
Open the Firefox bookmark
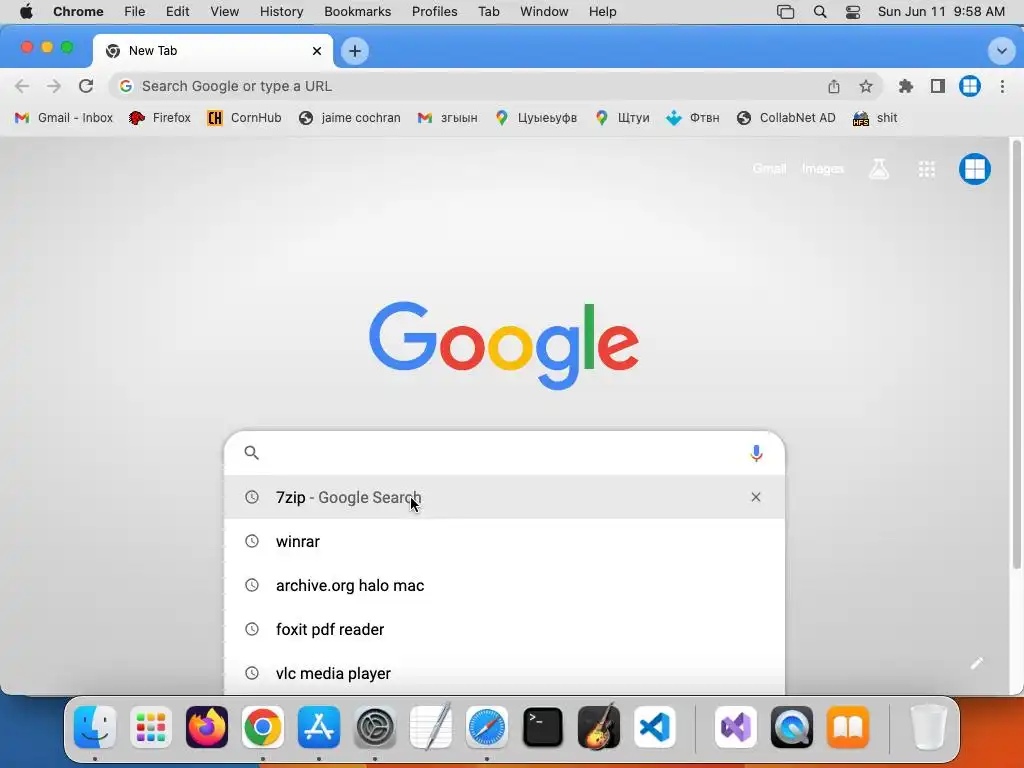click(160, 118)
